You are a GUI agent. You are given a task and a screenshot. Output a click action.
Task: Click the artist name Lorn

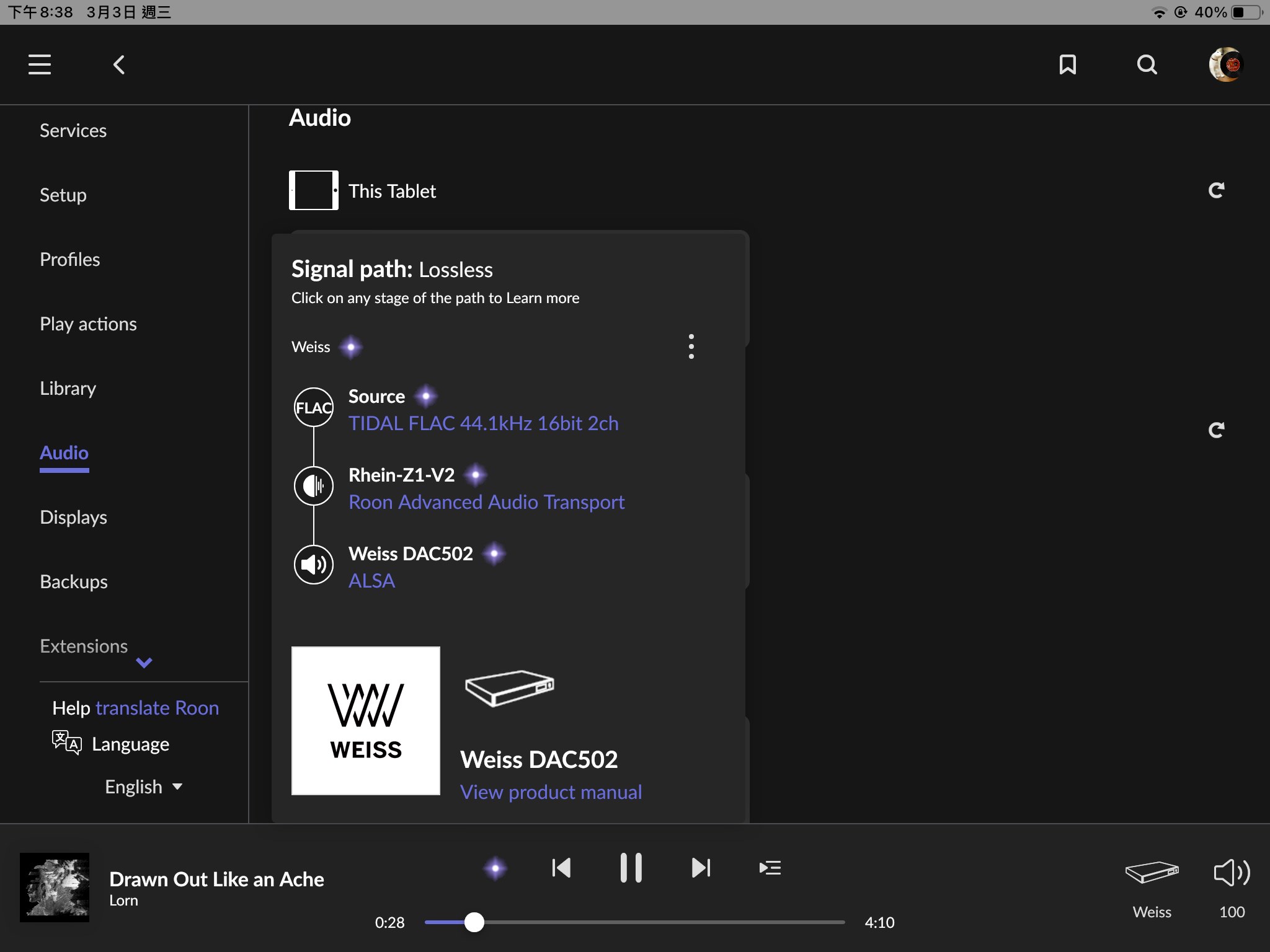pyautogui.click(x=123, y=901)
